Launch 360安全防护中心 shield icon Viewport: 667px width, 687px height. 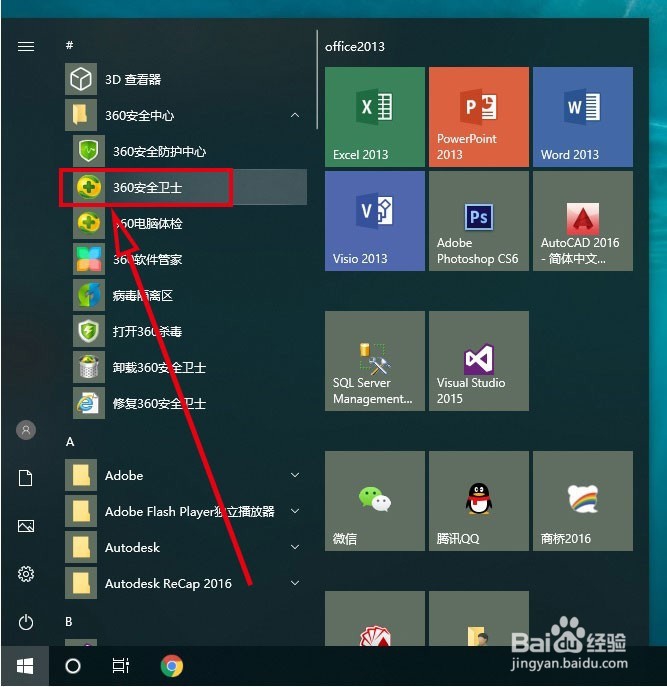[x=89, y=151]
